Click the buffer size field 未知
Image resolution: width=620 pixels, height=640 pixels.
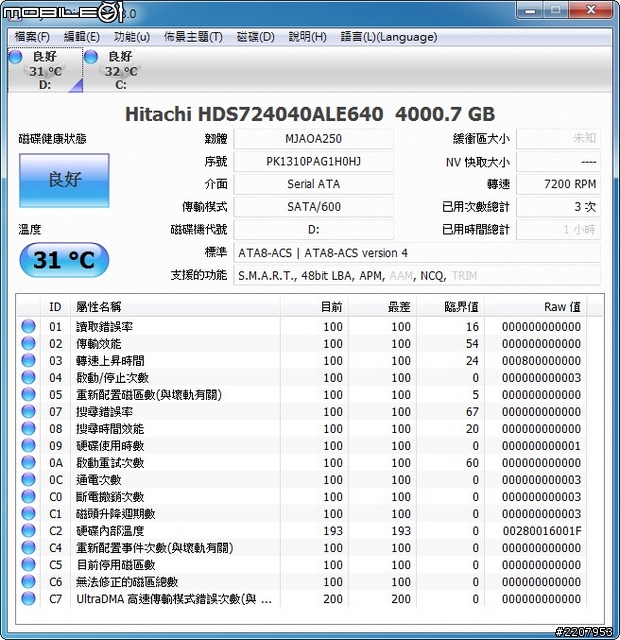(558, 139)
